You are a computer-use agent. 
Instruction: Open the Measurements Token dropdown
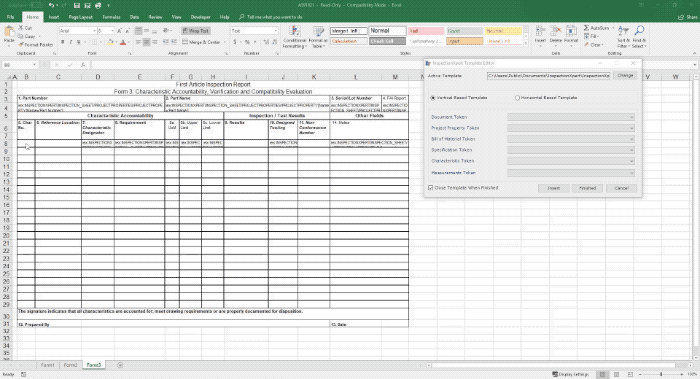(x=571, y=173)
